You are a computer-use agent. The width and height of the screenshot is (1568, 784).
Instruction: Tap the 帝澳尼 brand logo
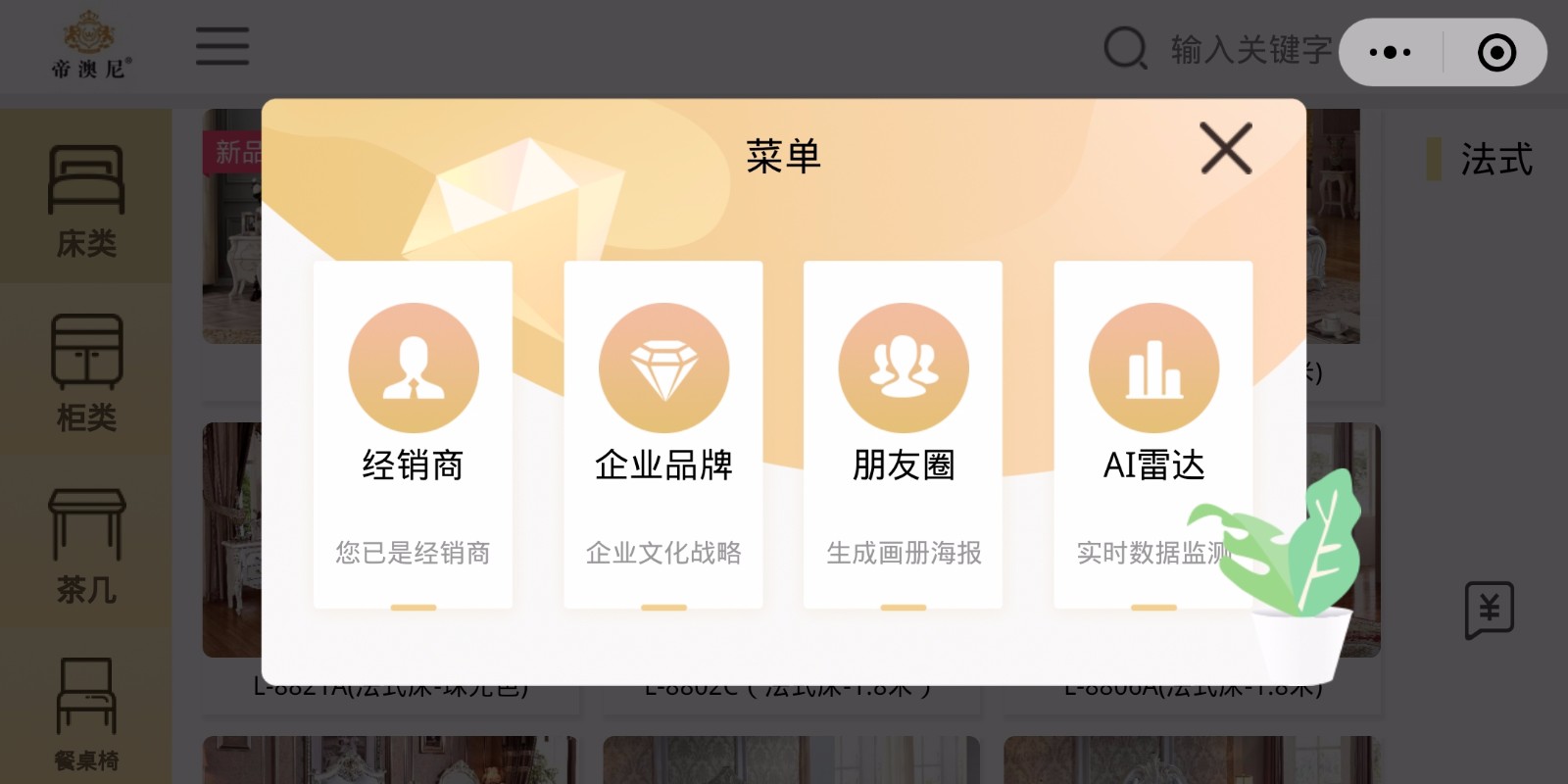pos(90,45)
